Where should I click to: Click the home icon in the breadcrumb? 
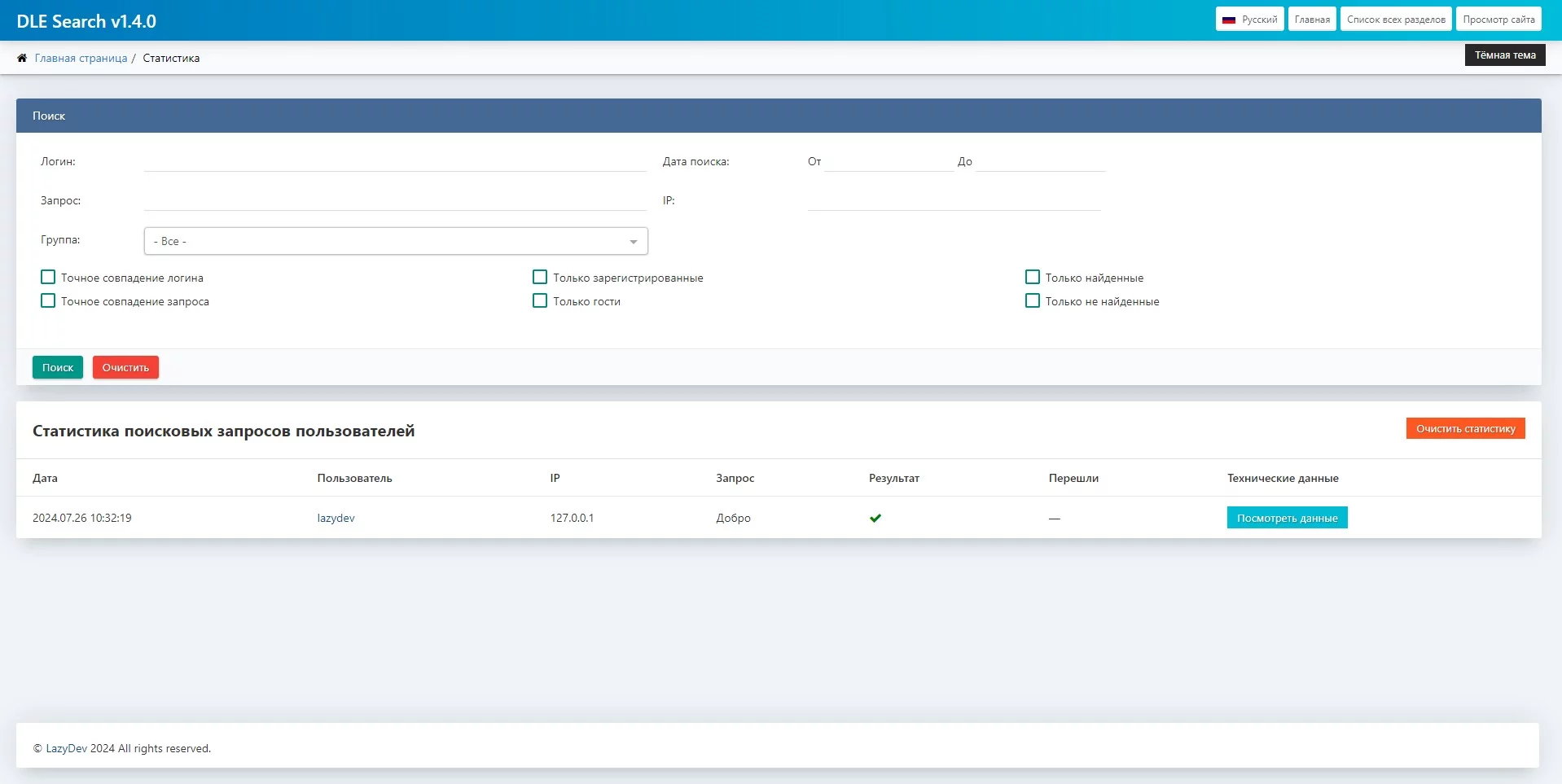(22, 58)
